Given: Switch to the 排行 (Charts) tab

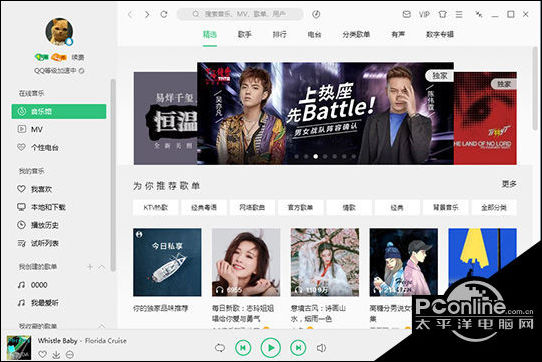Looking at the screenshot, I should (279, 34).
